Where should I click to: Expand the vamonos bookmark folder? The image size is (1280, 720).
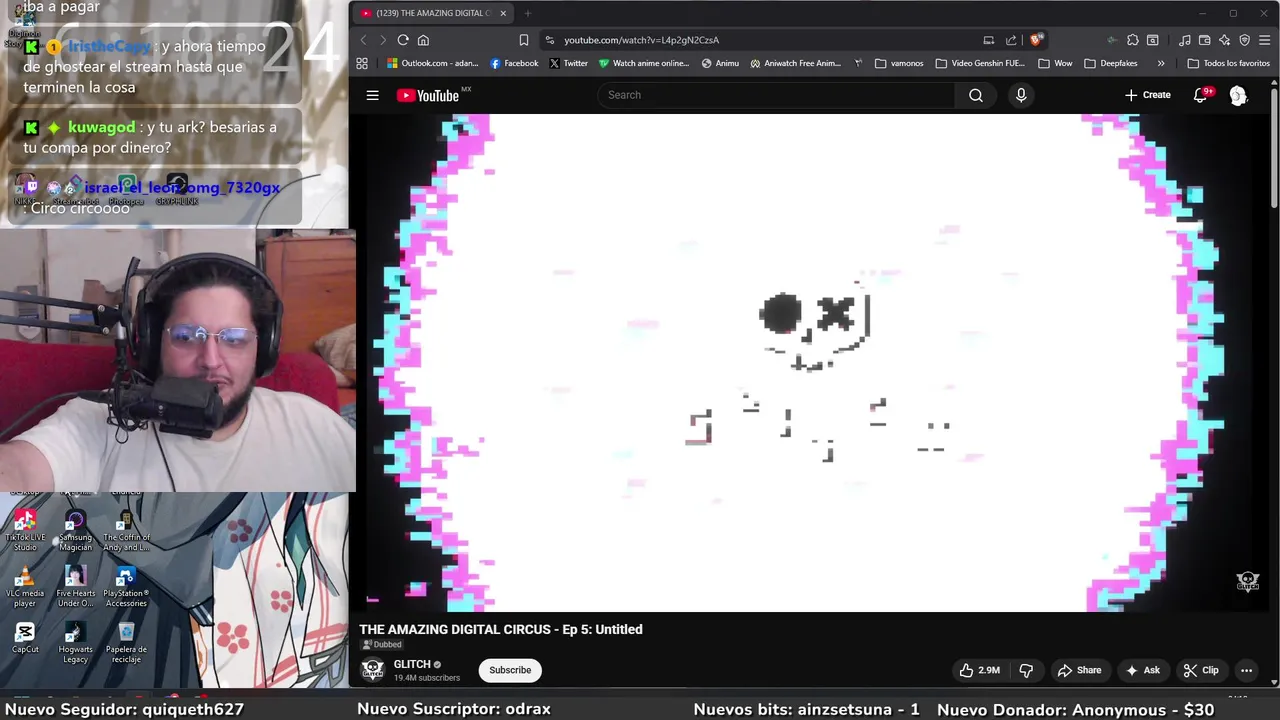899,63
